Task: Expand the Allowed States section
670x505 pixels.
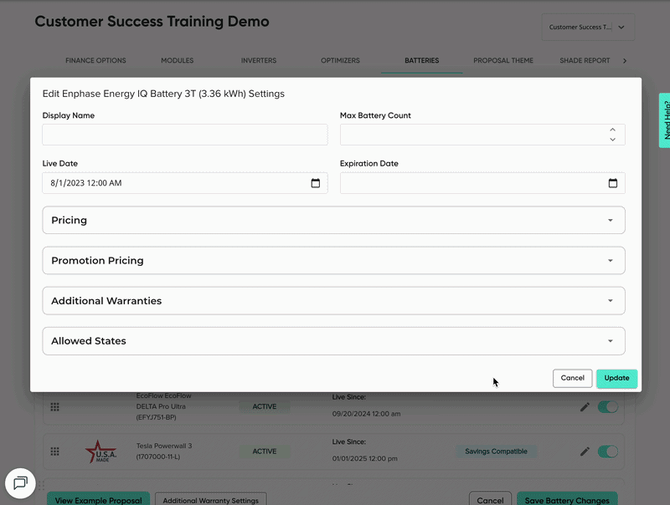Action: pos(333,341)
